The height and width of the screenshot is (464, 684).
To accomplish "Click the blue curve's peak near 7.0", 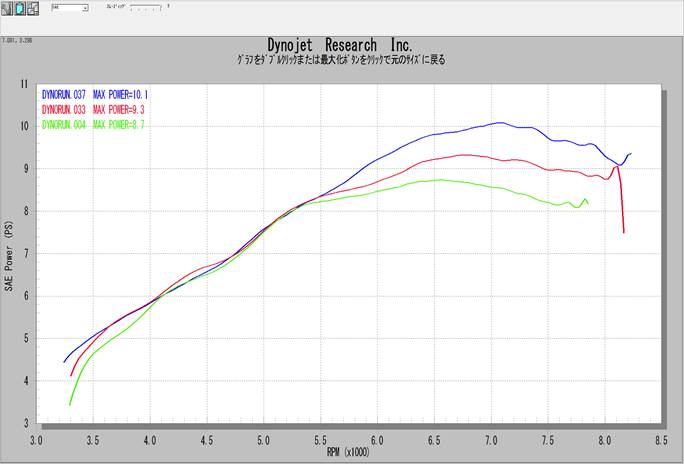I will coord(499,123).
